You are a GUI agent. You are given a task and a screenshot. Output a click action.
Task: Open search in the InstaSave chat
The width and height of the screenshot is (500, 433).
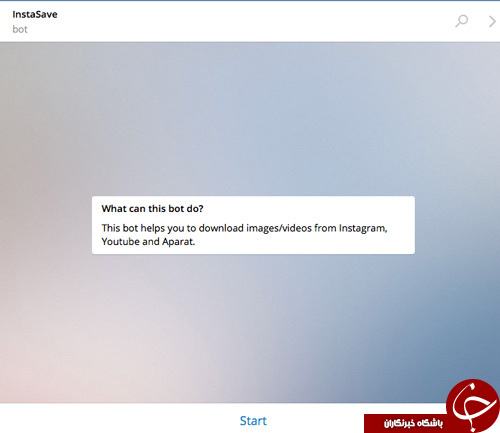[x=462, y=21]
